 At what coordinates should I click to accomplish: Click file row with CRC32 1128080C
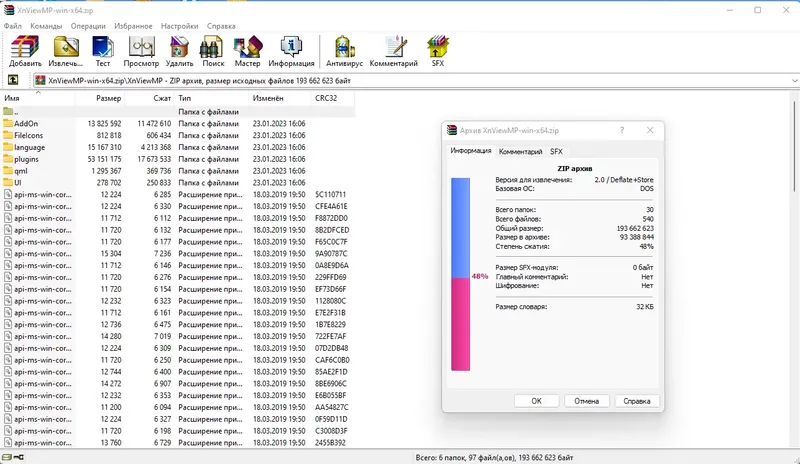(178, 301)
